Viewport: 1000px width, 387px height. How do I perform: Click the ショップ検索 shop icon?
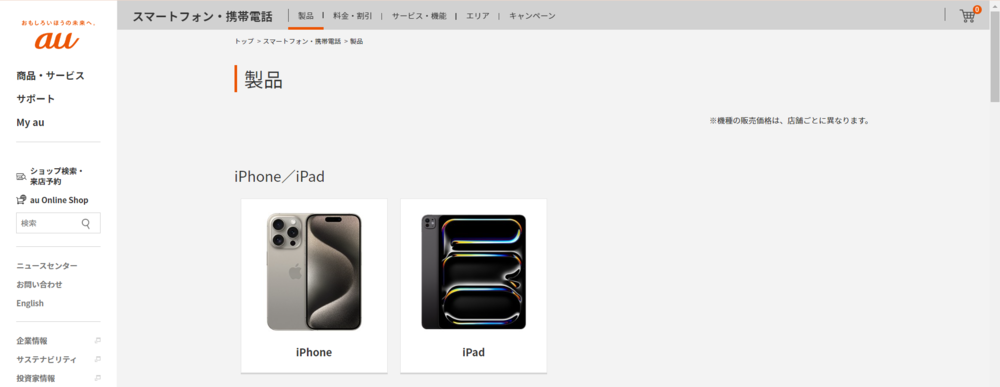coord(21,176)
